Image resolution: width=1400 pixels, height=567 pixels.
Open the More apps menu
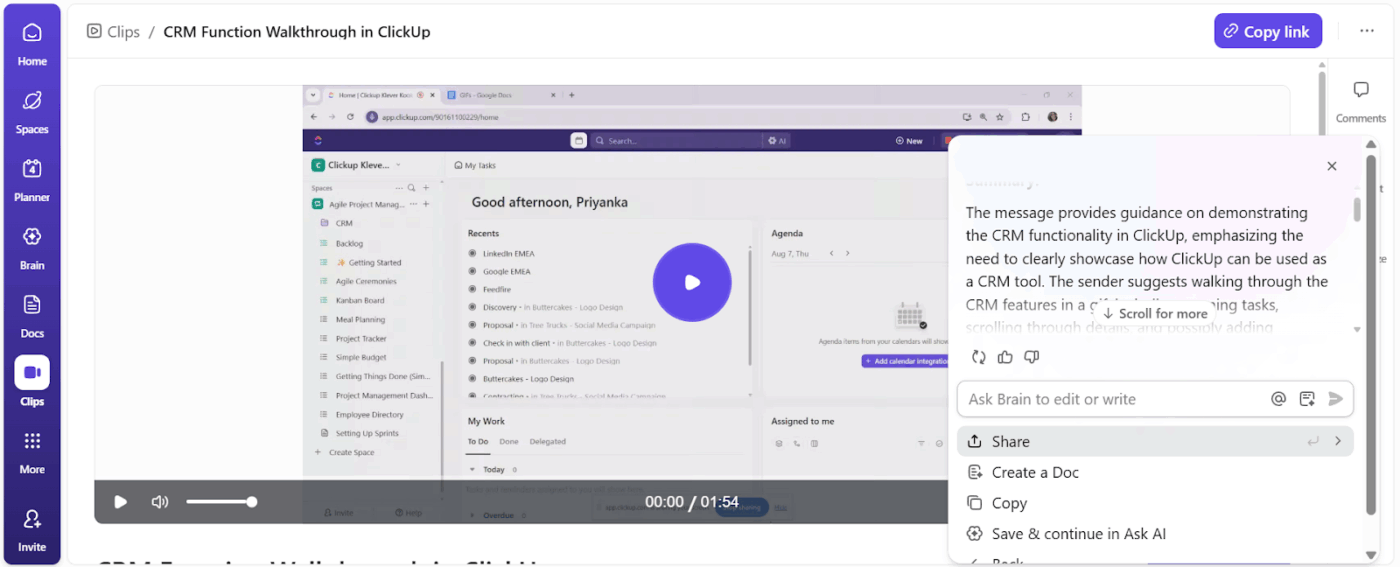point(32,451)
